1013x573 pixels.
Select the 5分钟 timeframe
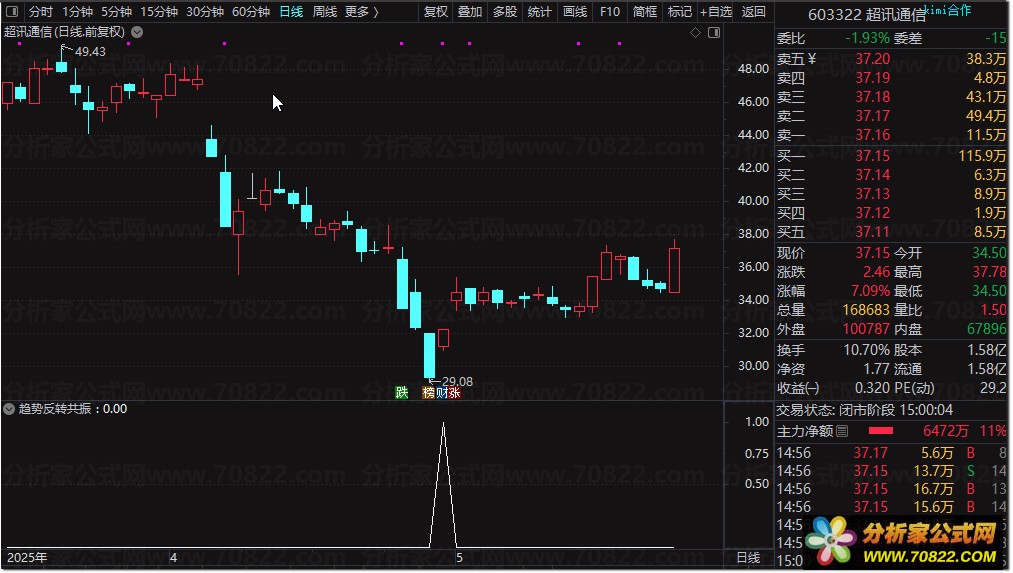(116, 12)
